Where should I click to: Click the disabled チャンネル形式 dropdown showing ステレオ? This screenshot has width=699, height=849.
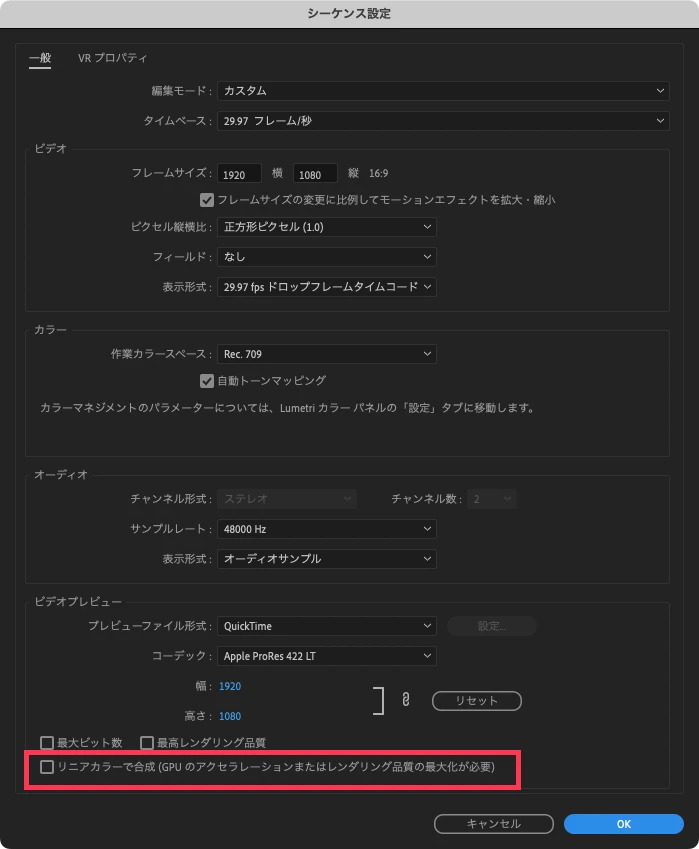pyautogui.click(x=287, y=499)
